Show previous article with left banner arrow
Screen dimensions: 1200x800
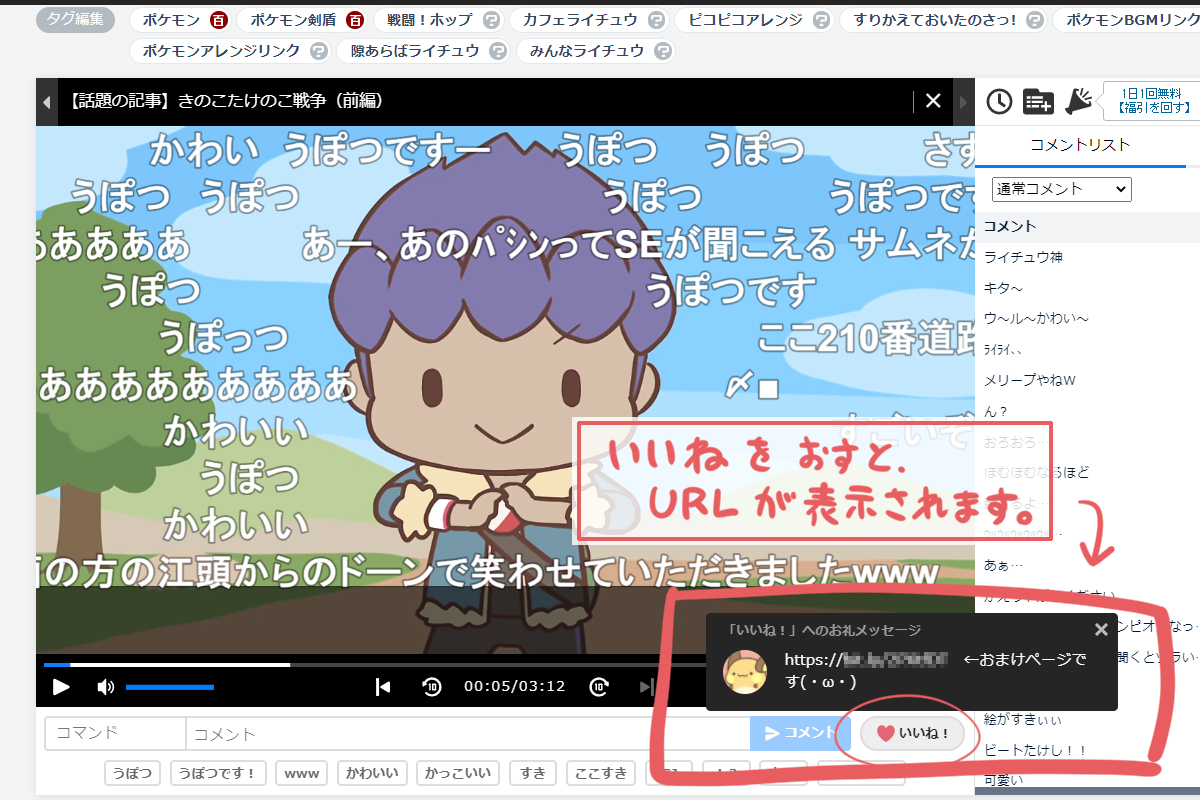point(46,101)
